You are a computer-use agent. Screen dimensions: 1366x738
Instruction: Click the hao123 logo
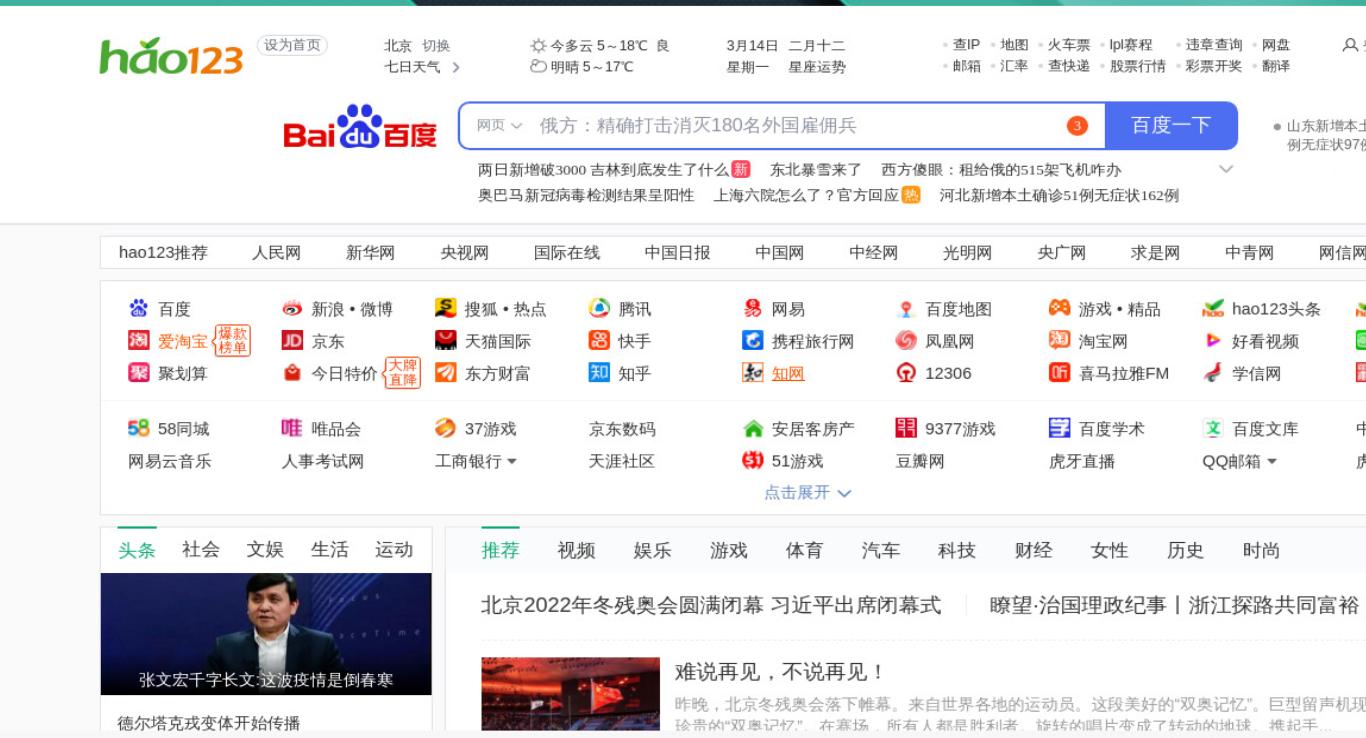pyautogui.click(x=171, y=56)
